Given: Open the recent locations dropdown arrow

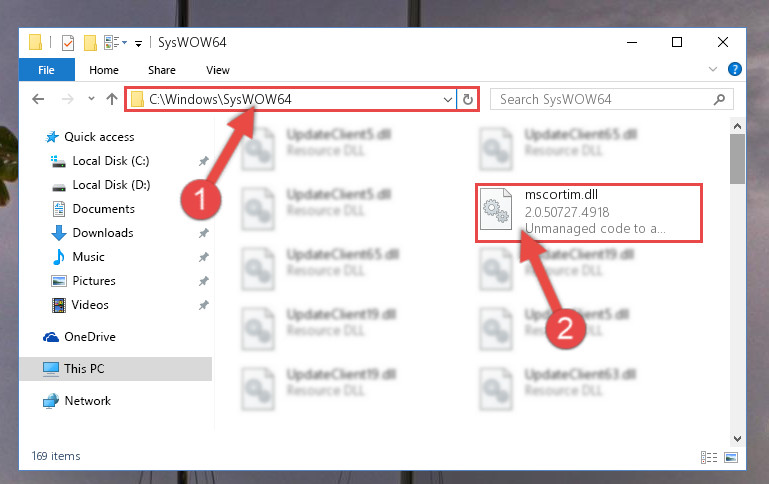Looking at the screenshot, I should pos(91,99).
